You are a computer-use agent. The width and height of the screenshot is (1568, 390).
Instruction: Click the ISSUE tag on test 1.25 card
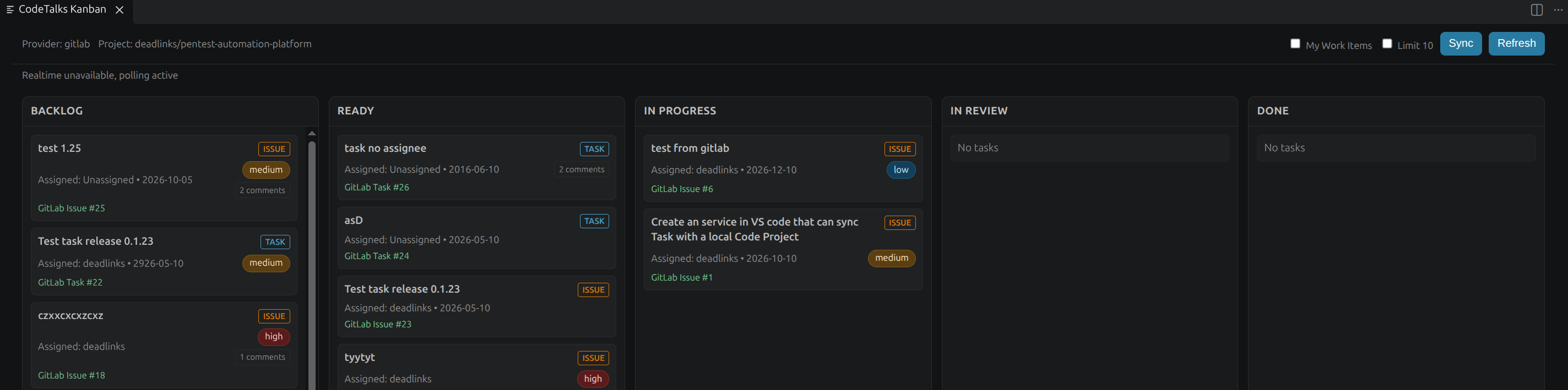click(274, 150)
